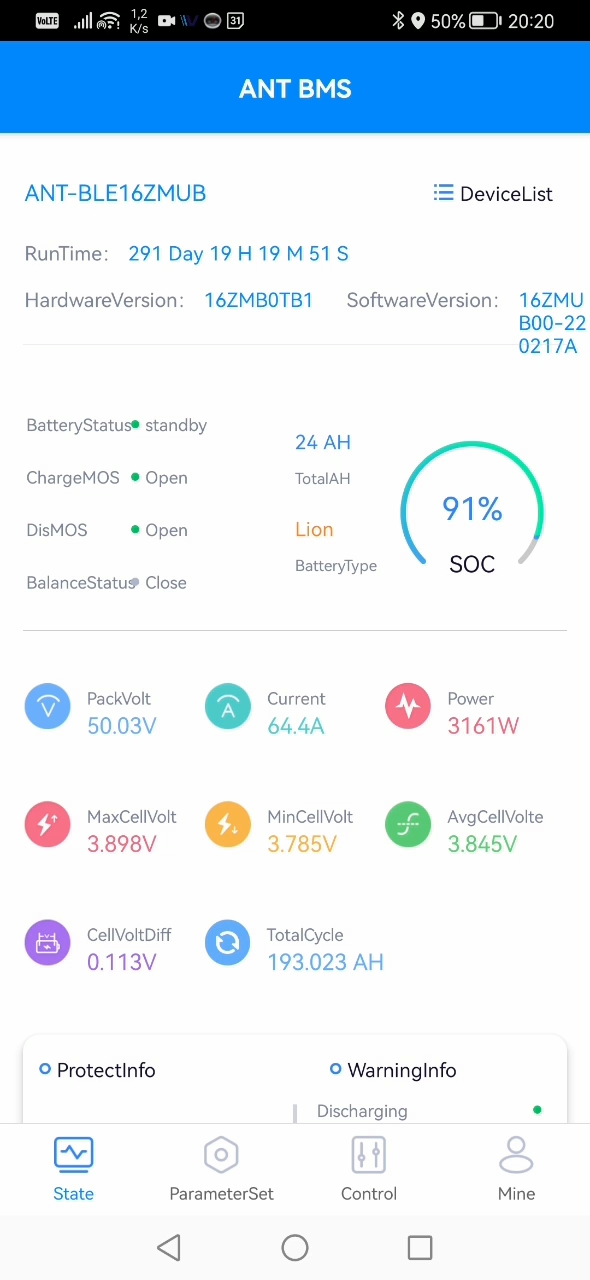The image size is (590, 1280).
Task: Open the WarningInfo section
Action: [x=393, y=1070]
